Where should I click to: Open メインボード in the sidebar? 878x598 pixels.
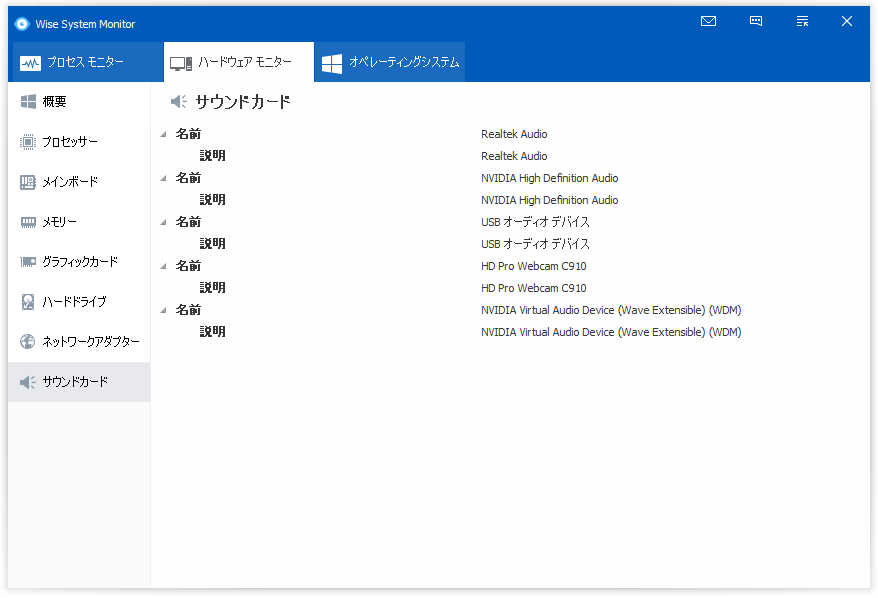point(79,182)
